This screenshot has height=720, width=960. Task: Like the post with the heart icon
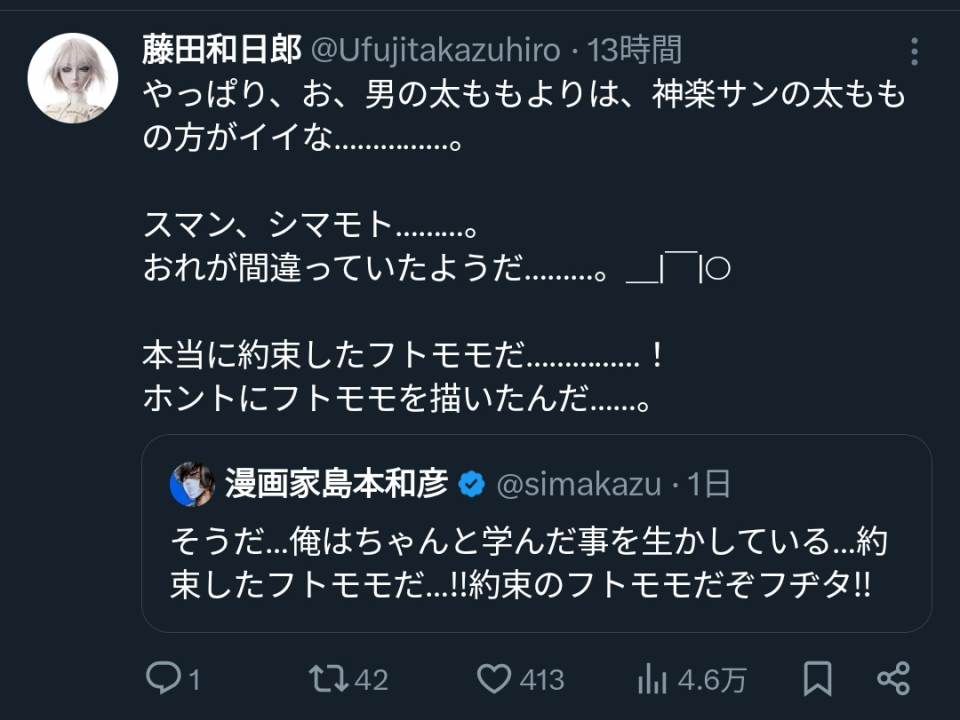pyautogui.click(x=493, y=679)
